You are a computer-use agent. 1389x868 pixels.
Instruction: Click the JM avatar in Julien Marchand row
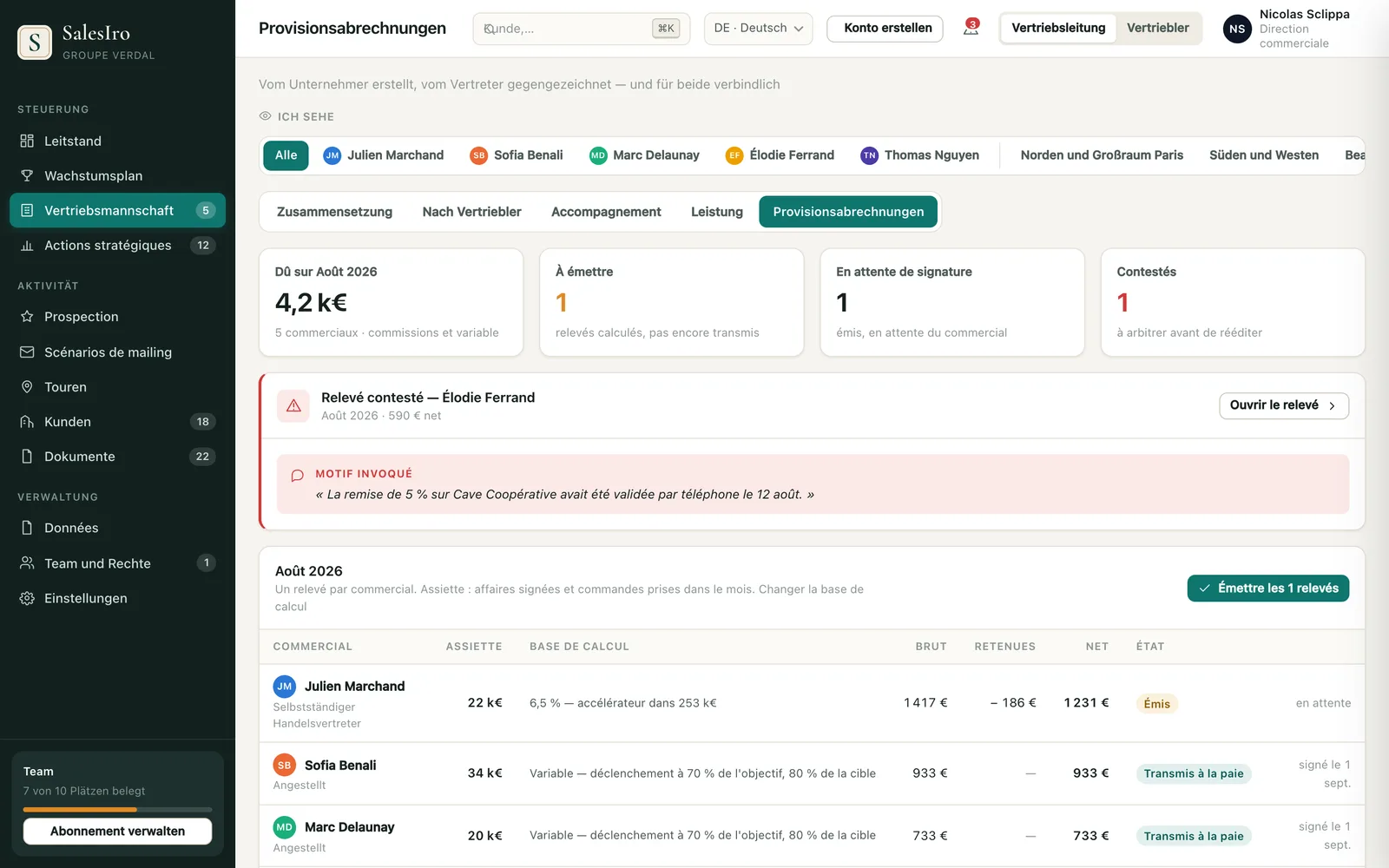(285, 687)
